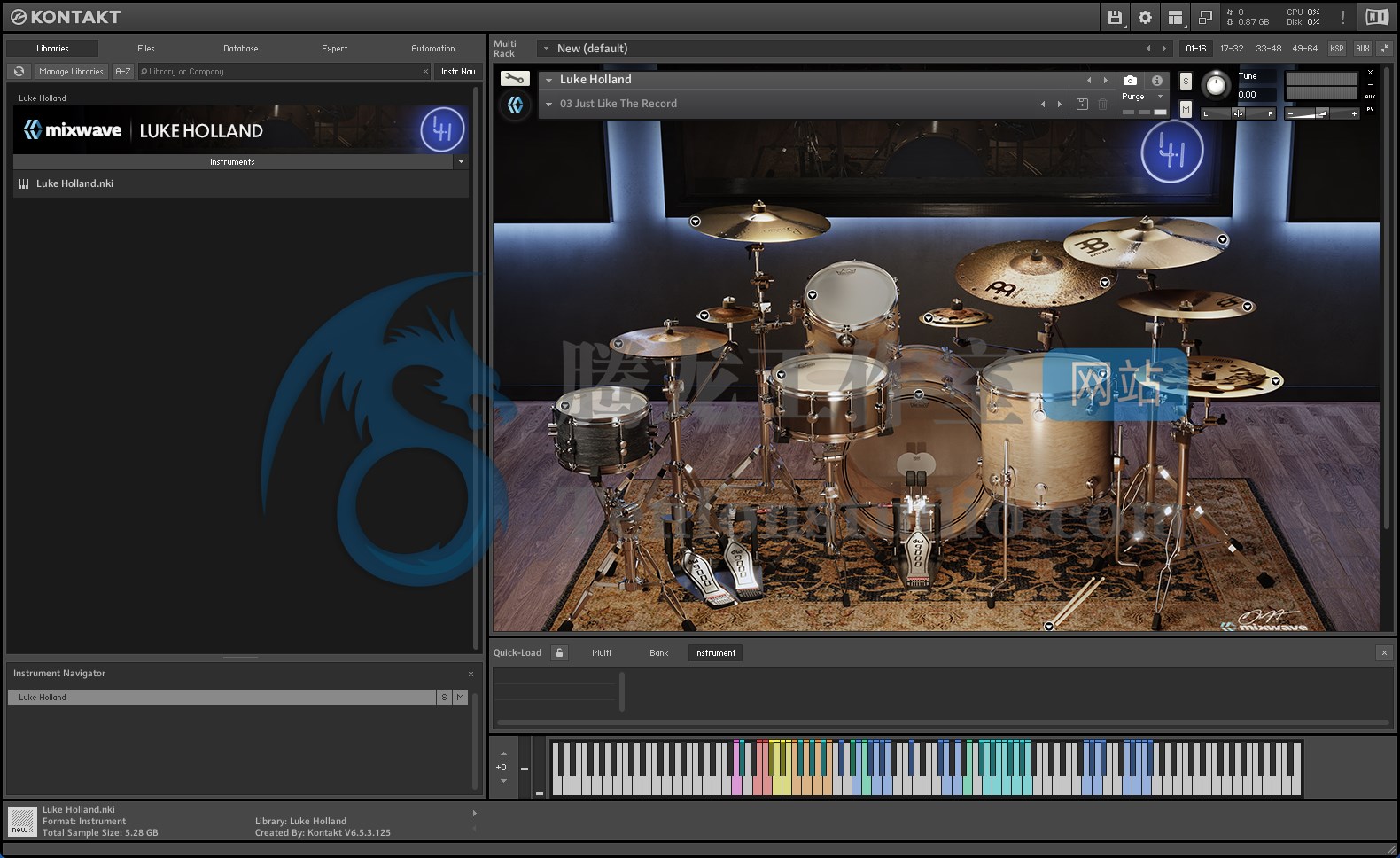Image resolution: width=1400 pixels, height=858 pixels.
Task: Lock the Quick-Load pane icon
Action: tap(559, 653)
